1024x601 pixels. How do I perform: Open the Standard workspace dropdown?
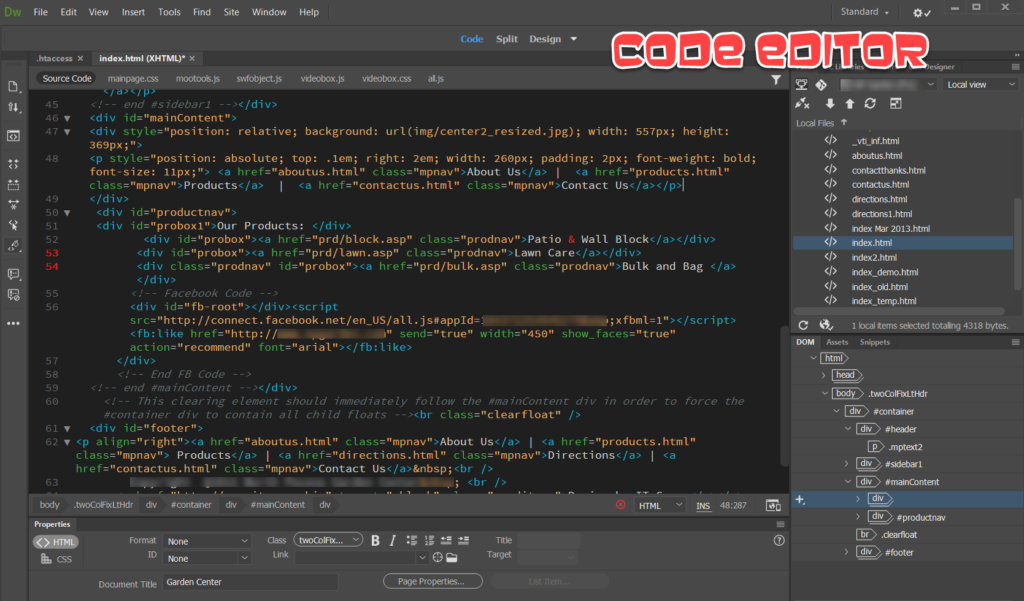point(865,12)
